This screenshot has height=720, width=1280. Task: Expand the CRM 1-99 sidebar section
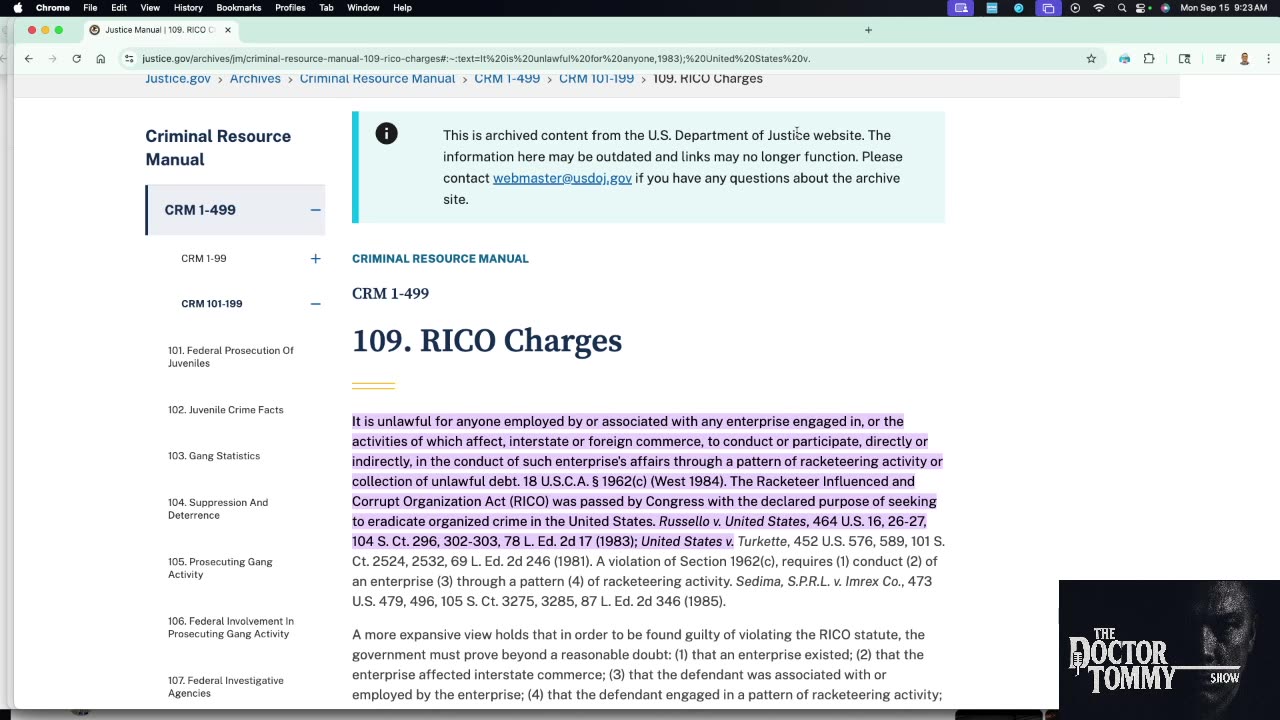point(315,258)
